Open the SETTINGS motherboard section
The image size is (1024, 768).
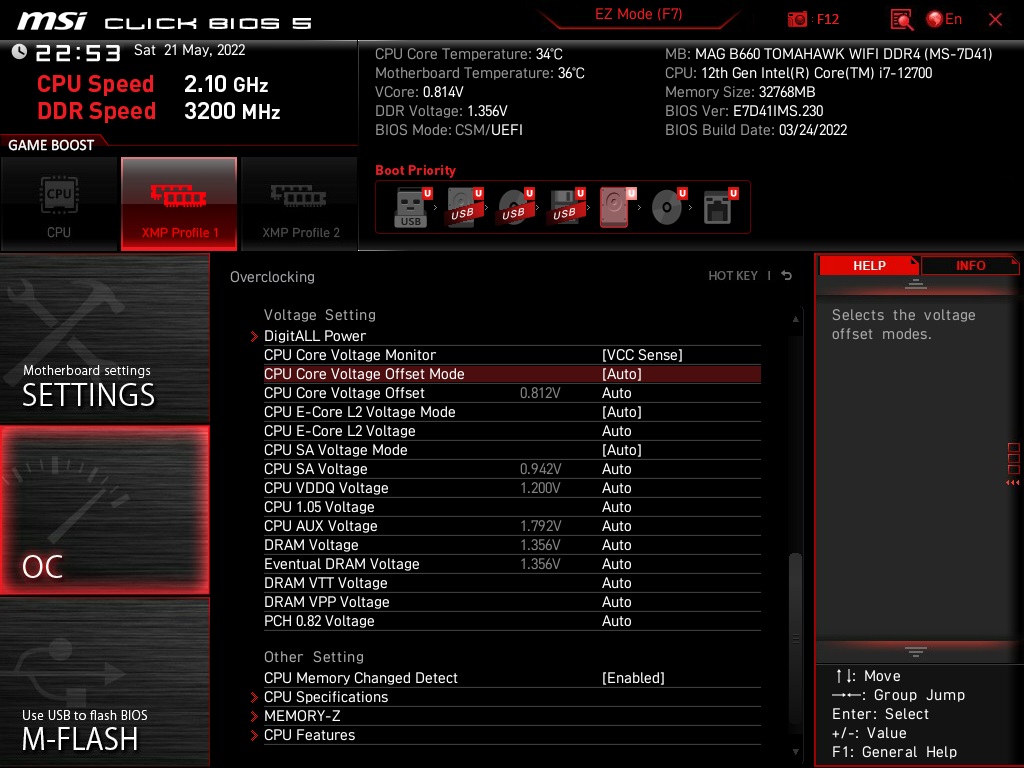coord(104,338)
